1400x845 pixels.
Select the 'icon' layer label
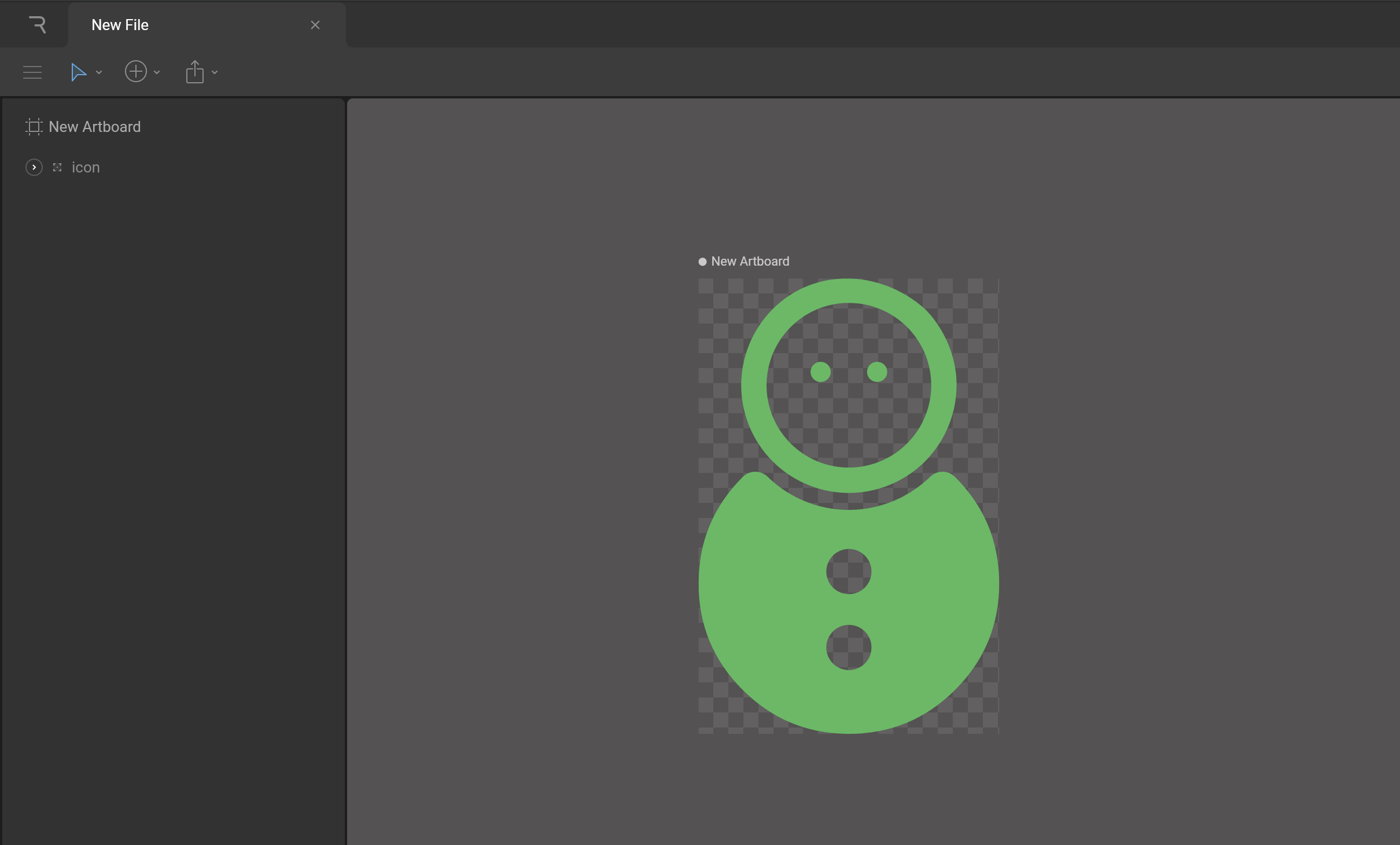pyautogui.click(x=86, y=167)
